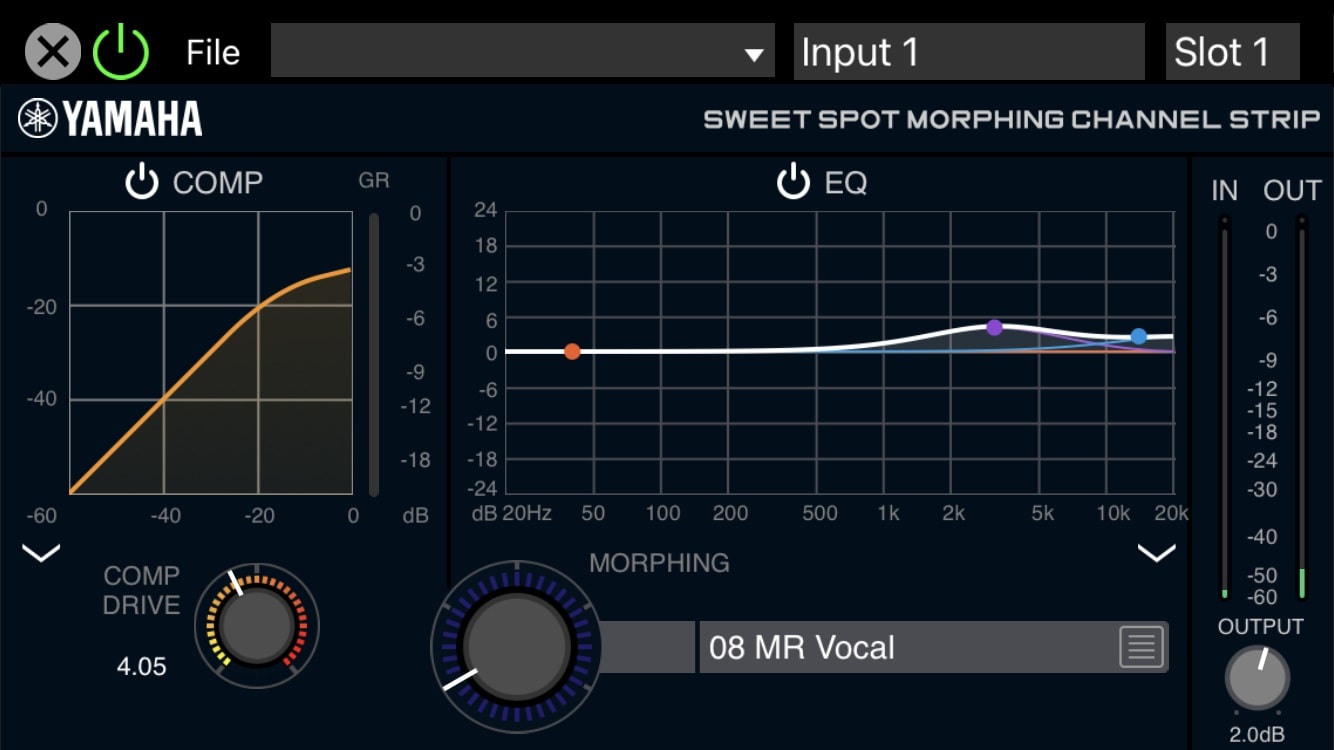Click the Input 1 field

[x=968, y=52]
